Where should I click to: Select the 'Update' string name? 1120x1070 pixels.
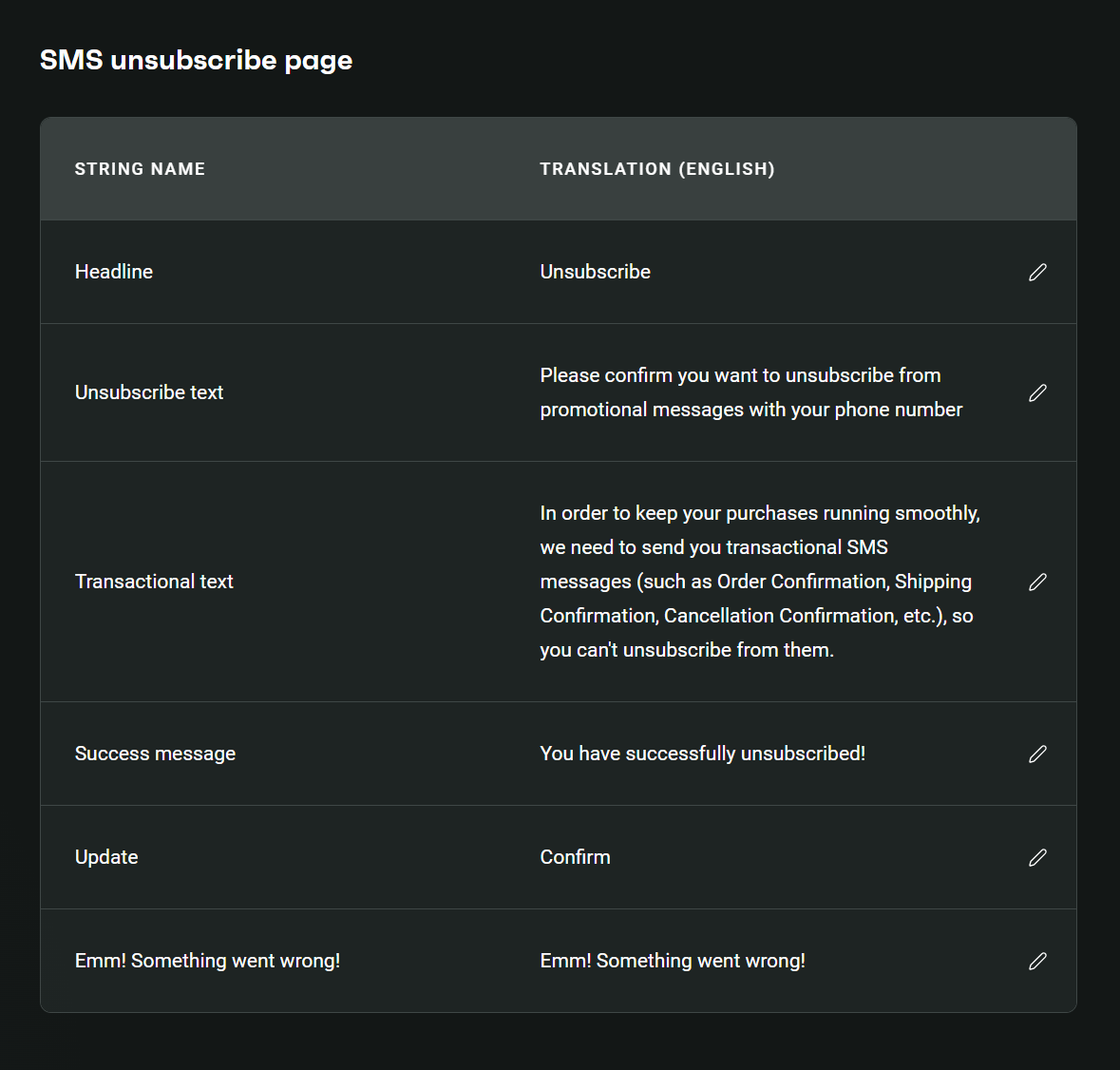pos(106,857)
